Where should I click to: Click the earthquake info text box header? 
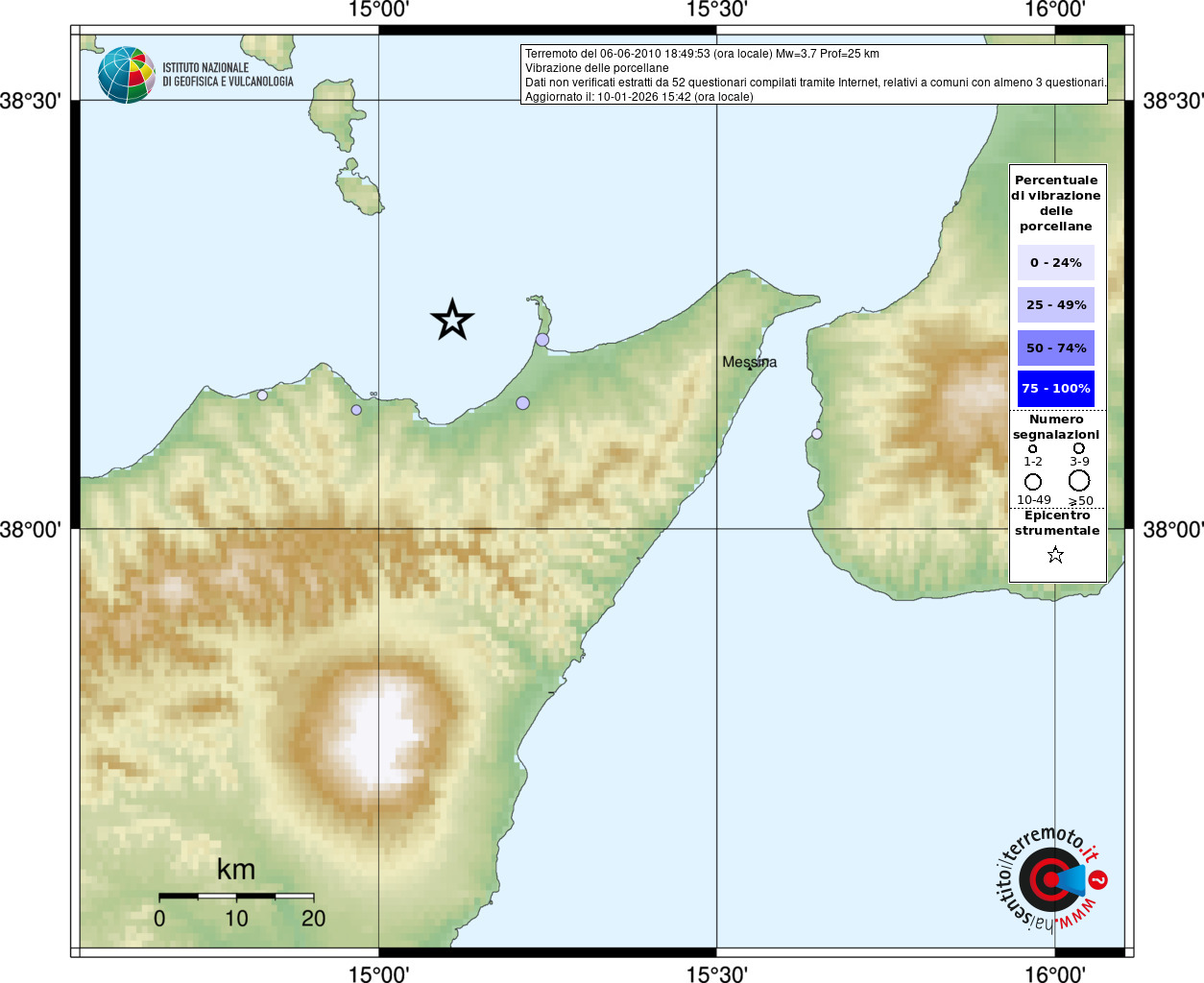(702, 54)
